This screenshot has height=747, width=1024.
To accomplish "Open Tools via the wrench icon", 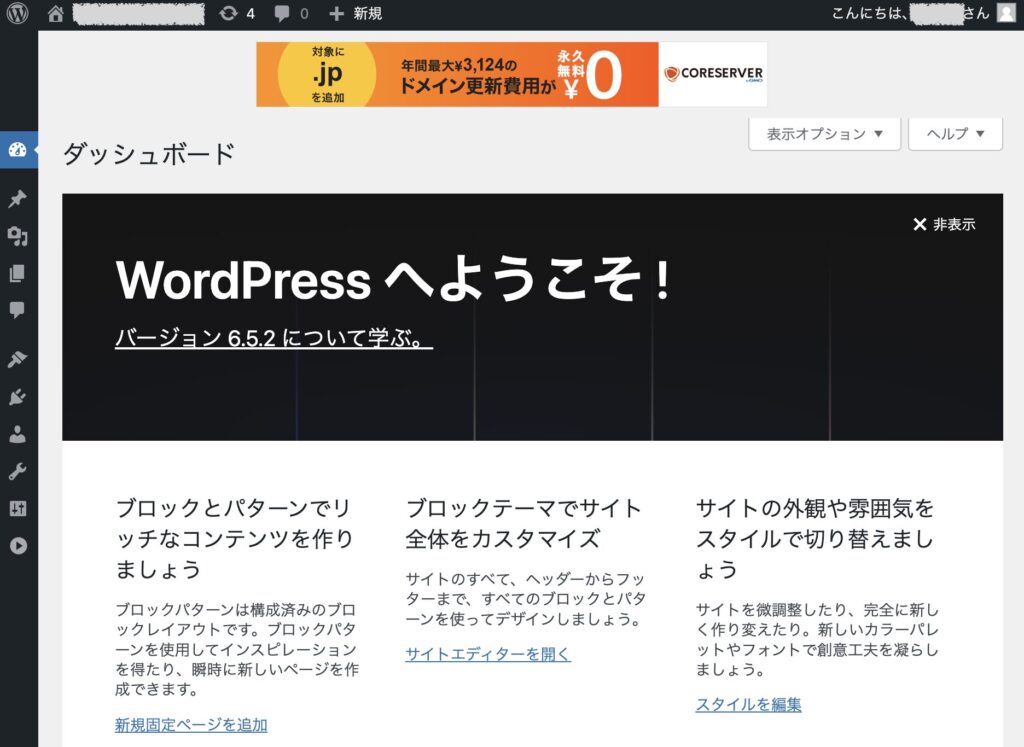I will (x=18, y=471).
